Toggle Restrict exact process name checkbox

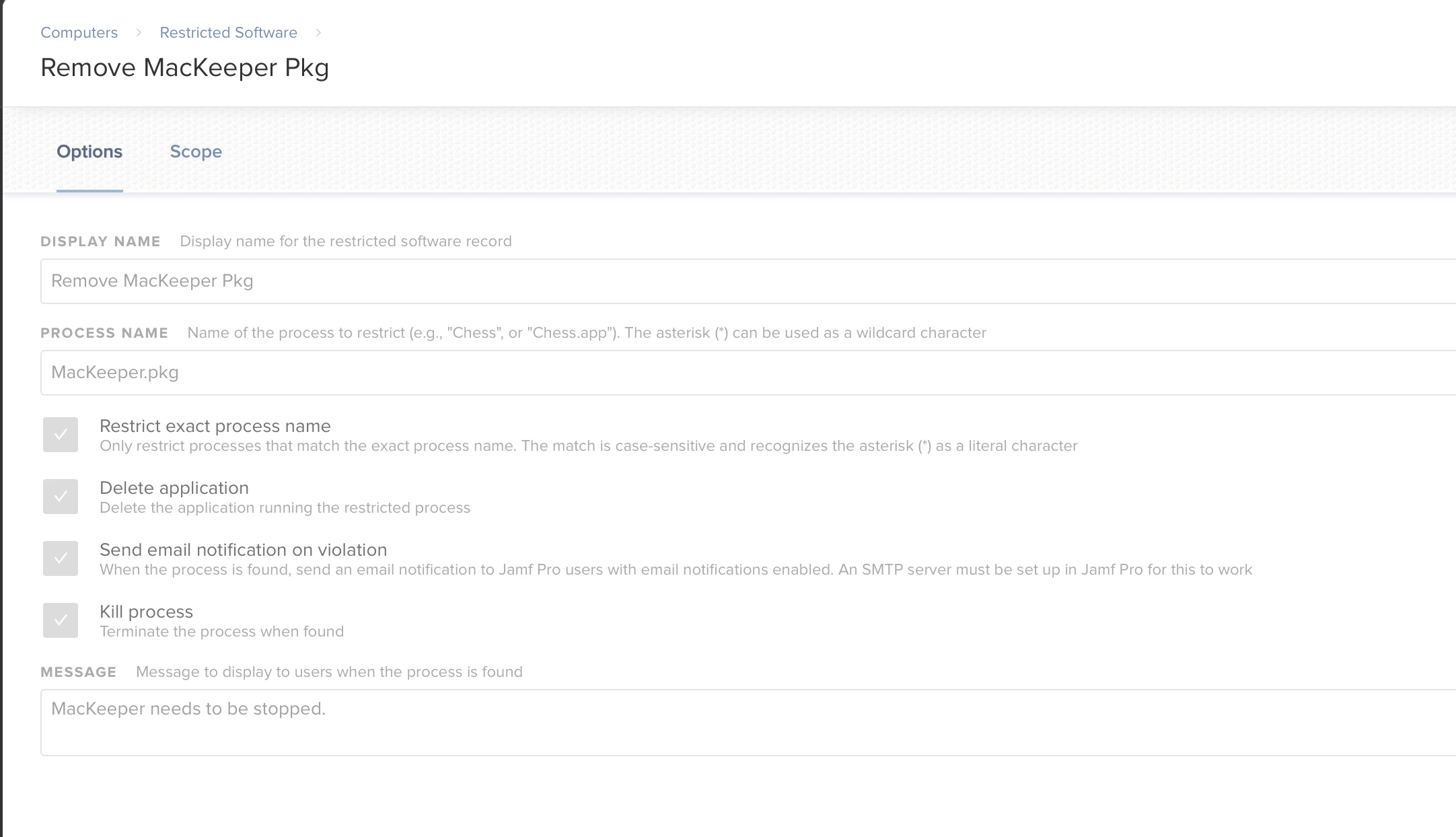pos(61,435)
